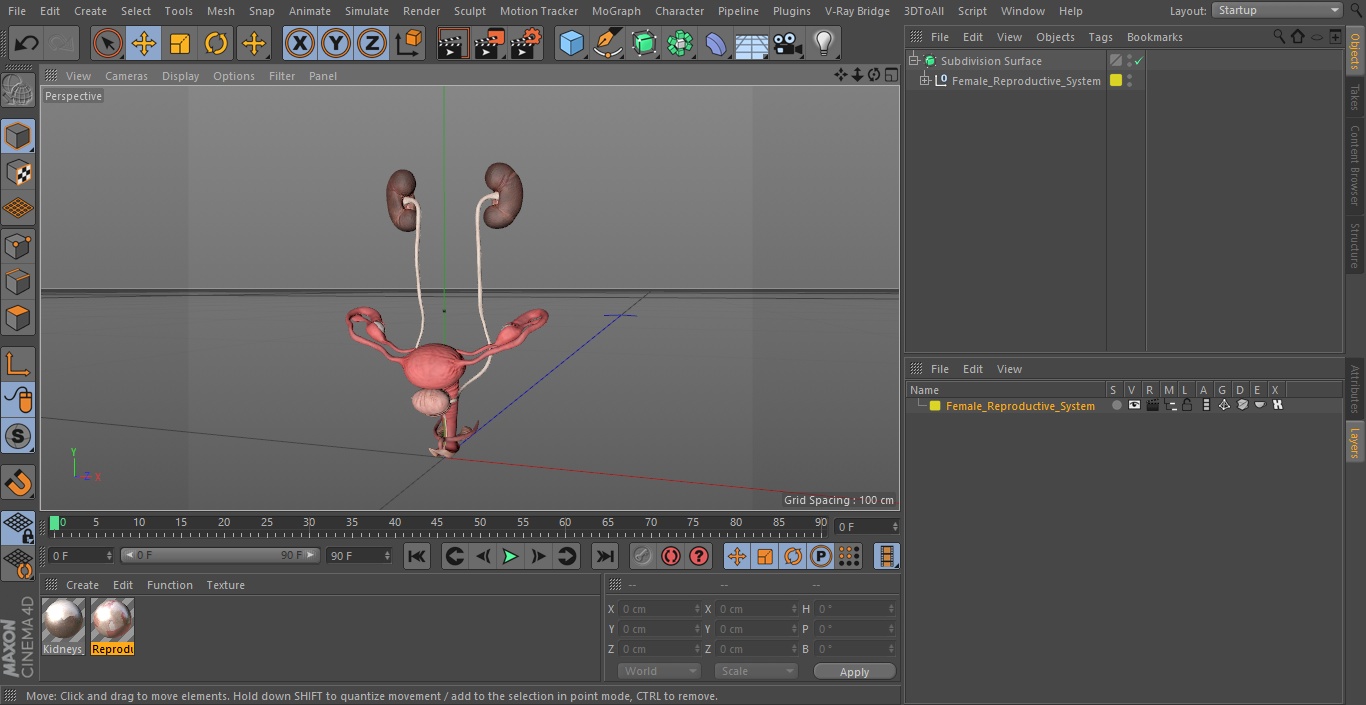The height and width of the screenshot is (705, 1366).
Task: Enable Texture mode checker cube icon
Action: click(18, 172)
